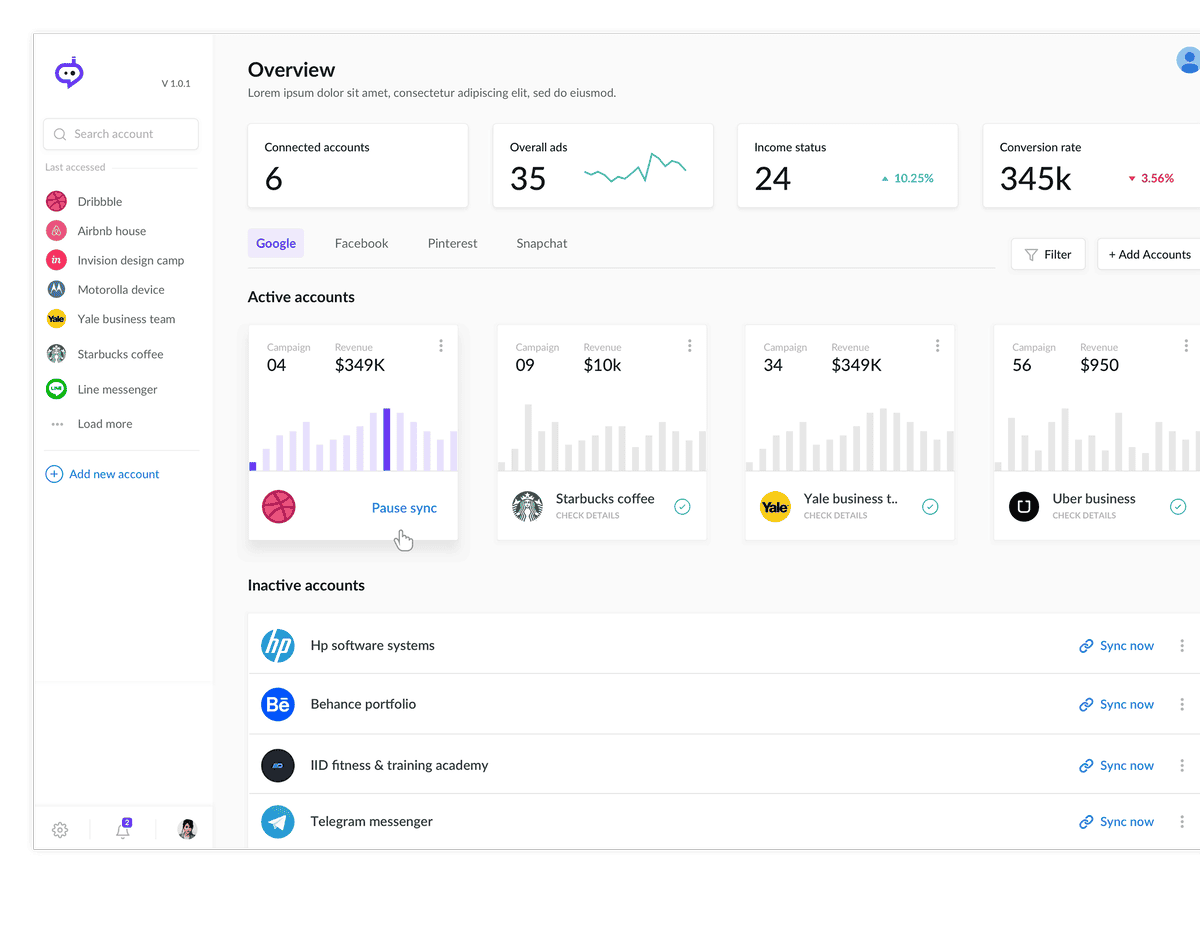Toggle the checkmark on Yale business card

pos(930,506)
